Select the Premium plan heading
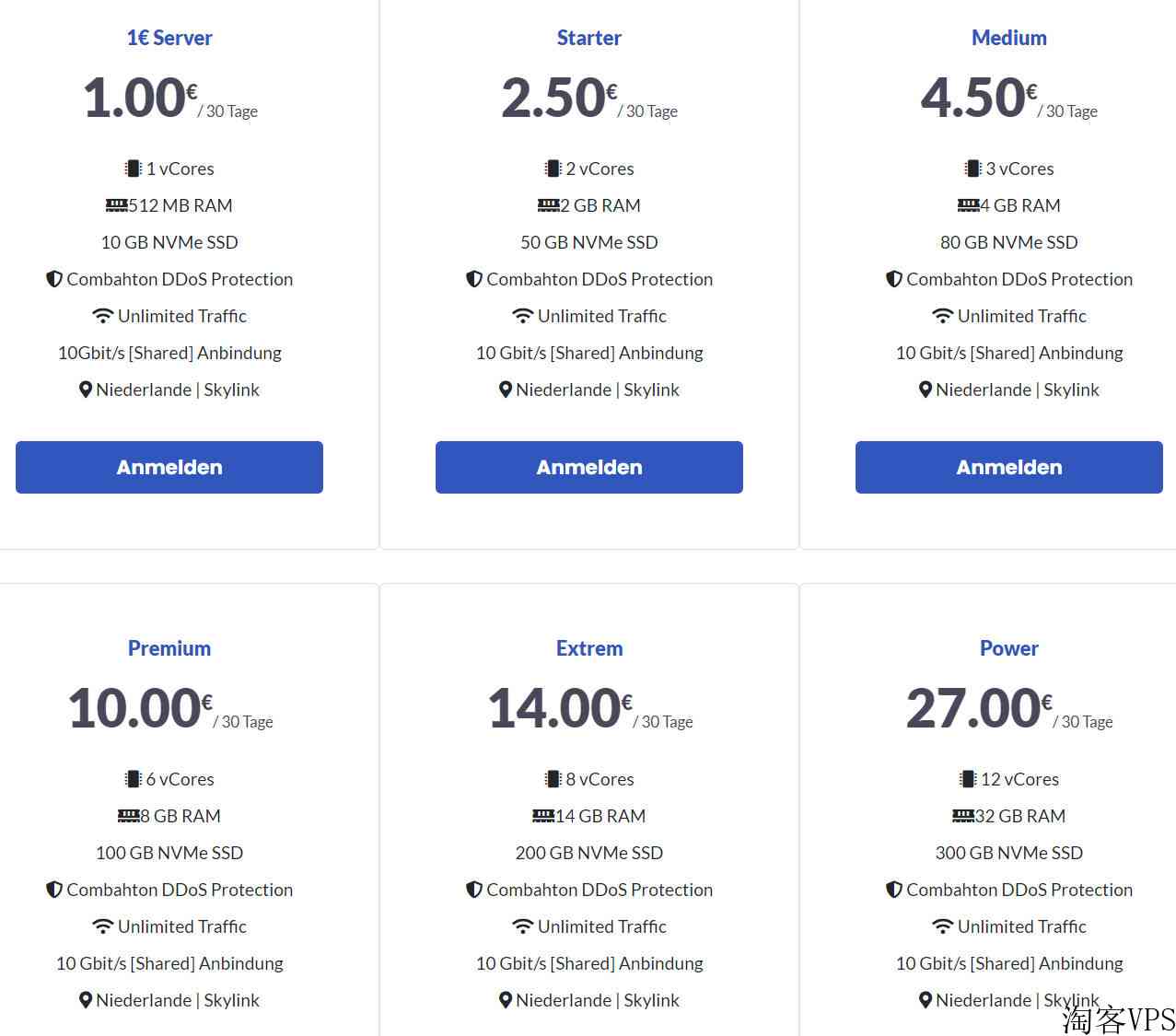The height and width of the screenshot is (1036, 1176). [169, 648]
